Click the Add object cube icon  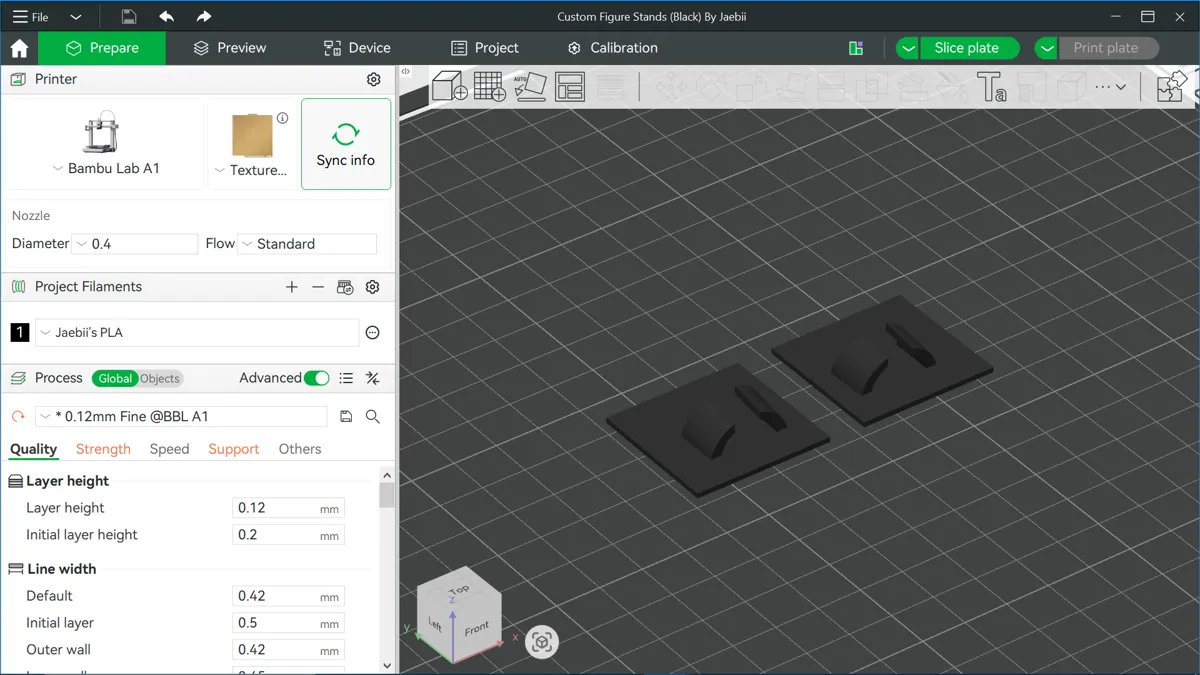[449, 86]
